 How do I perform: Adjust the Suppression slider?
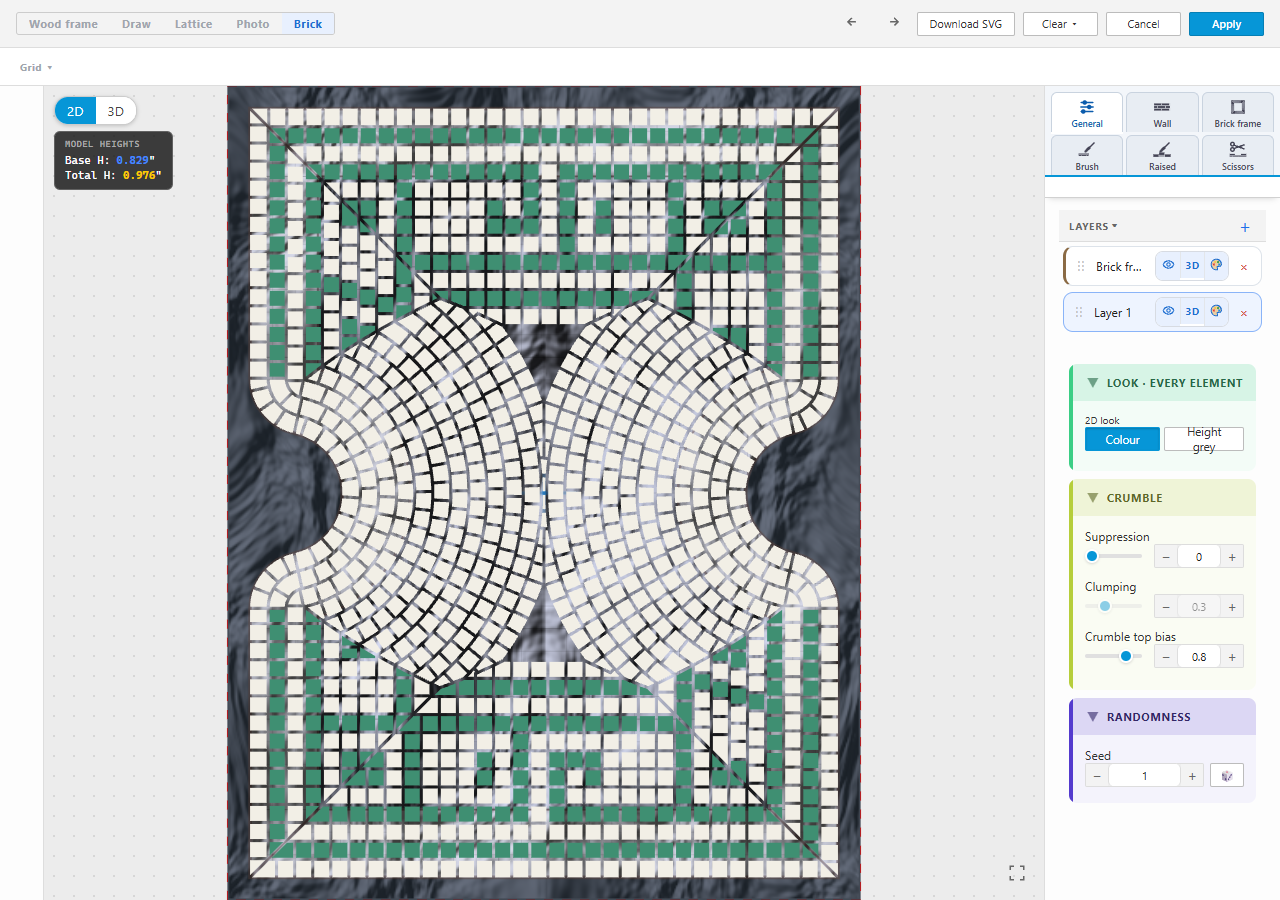click(x=1113, y=556)
